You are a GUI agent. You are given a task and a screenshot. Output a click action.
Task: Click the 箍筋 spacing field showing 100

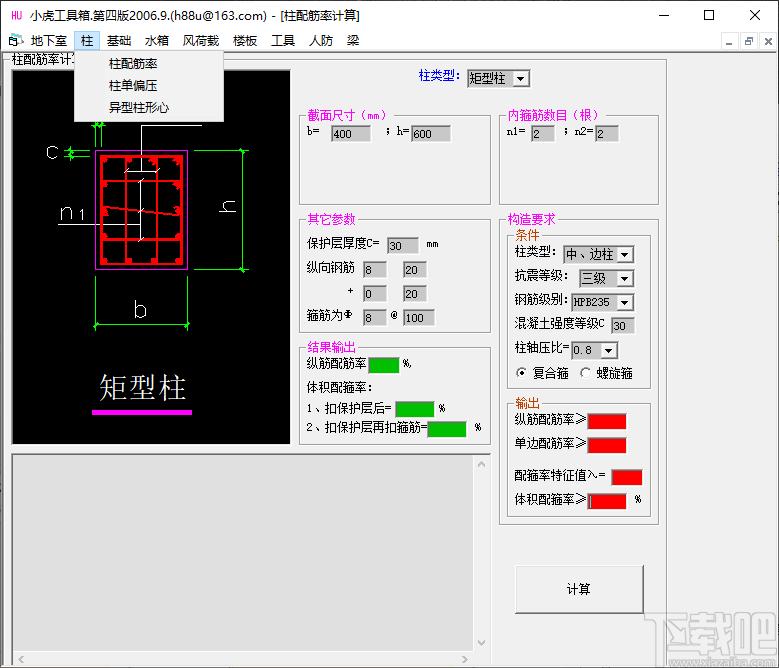[419, 317]
